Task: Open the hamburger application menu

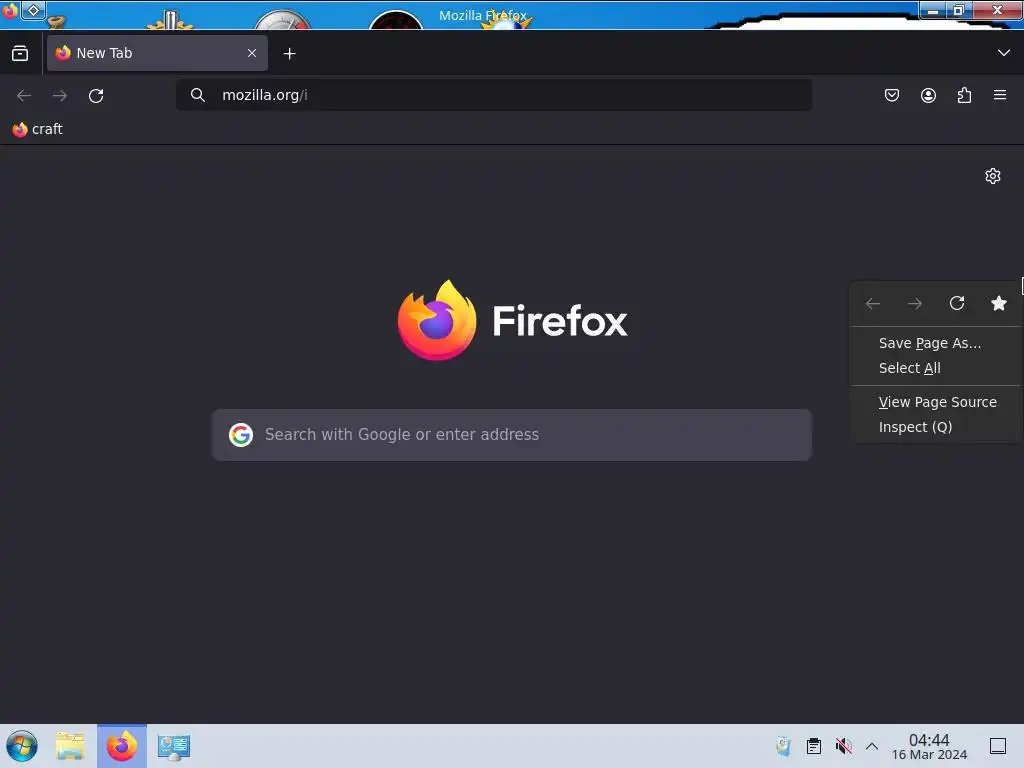Action: tap(1000, 95)
